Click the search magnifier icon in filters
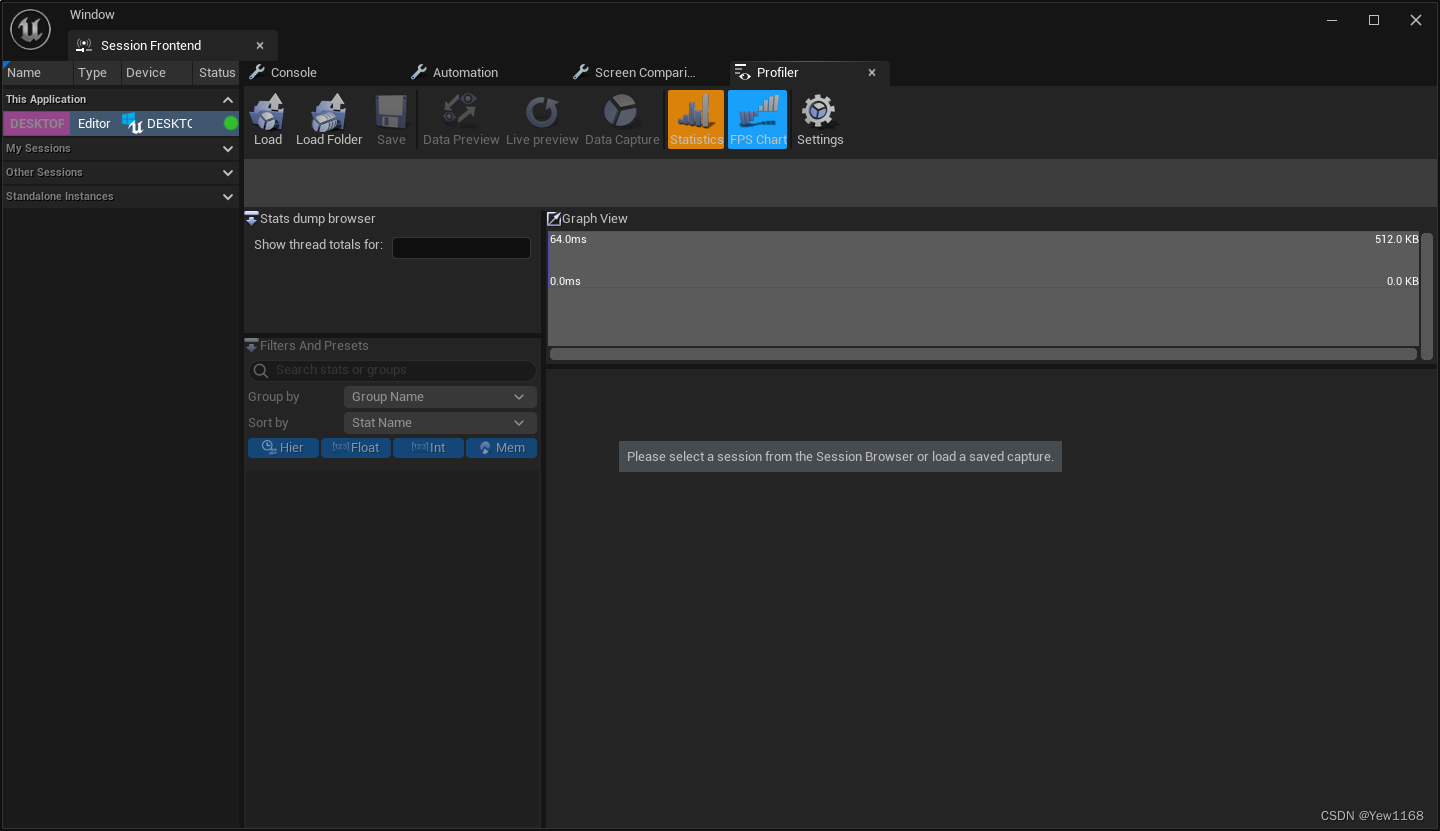Image resolution: width=1440 pixels, height=831 pixels. coord(261,370)
